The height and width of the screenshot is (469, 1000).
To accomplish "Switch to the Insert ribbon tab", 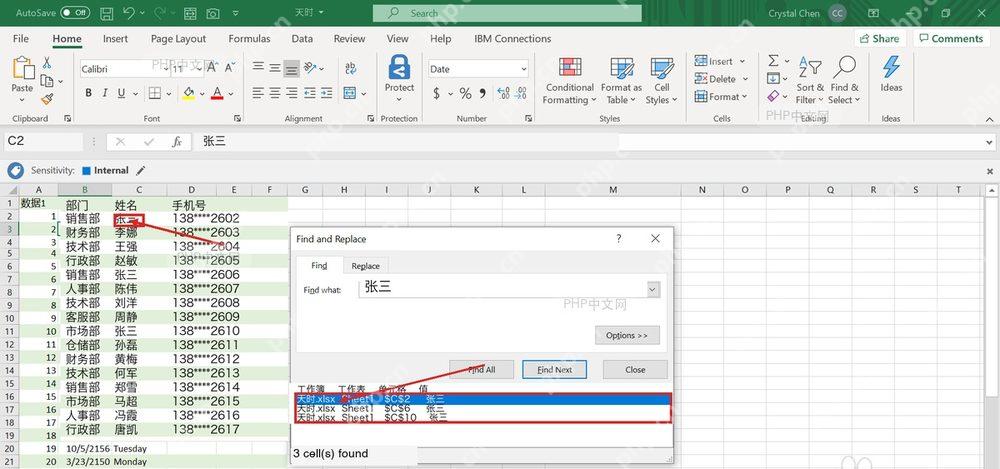I will pos(115,39).
